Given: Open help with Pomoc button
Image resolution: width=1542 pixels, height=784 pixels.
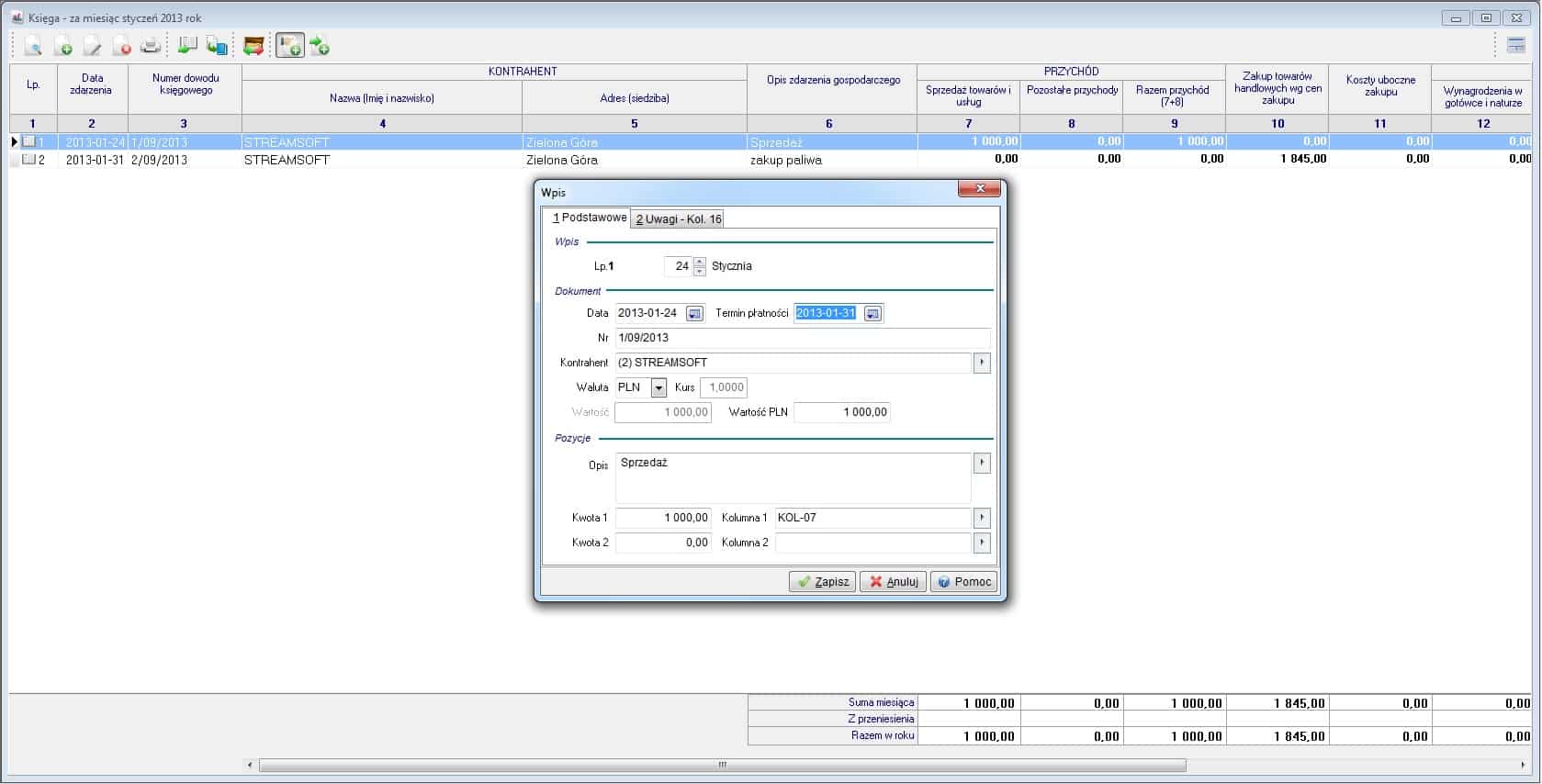Looking at the screenshot, I should pyautogui.click(x=963, y=581).
